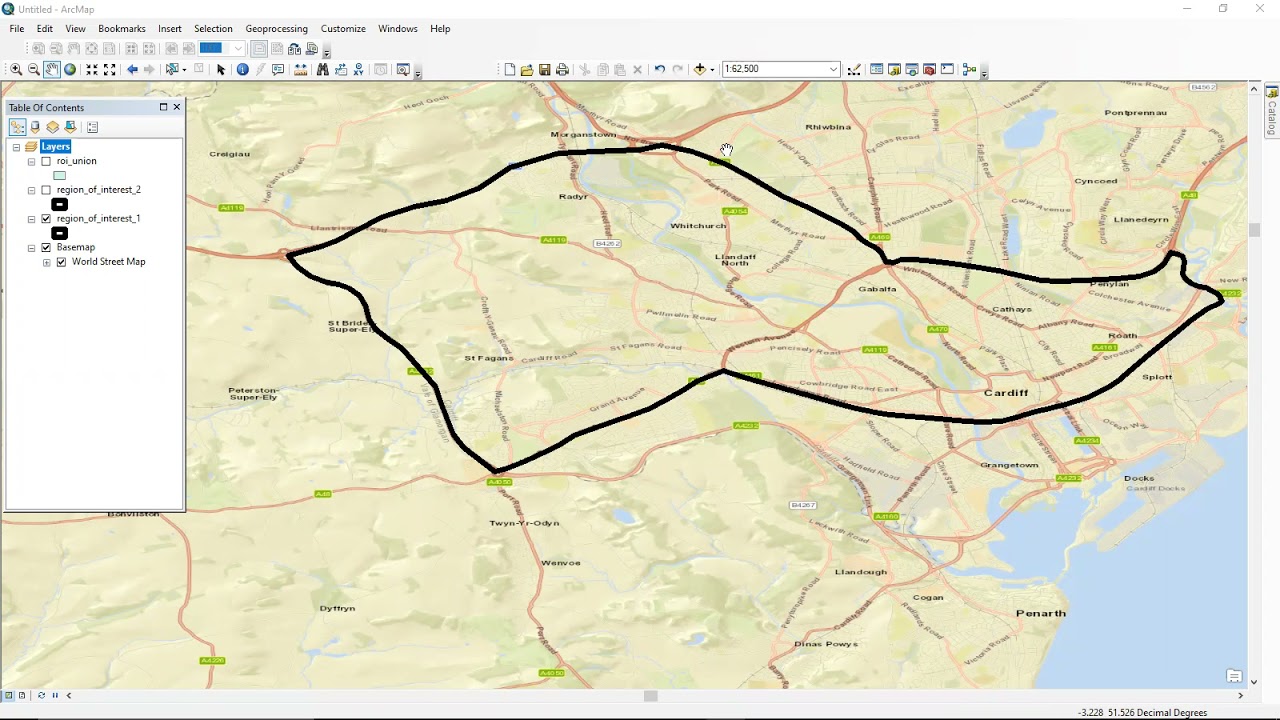Open the map scale dropdown
The height and width of the screenshot is (720, 1280).
coord(833,69)
